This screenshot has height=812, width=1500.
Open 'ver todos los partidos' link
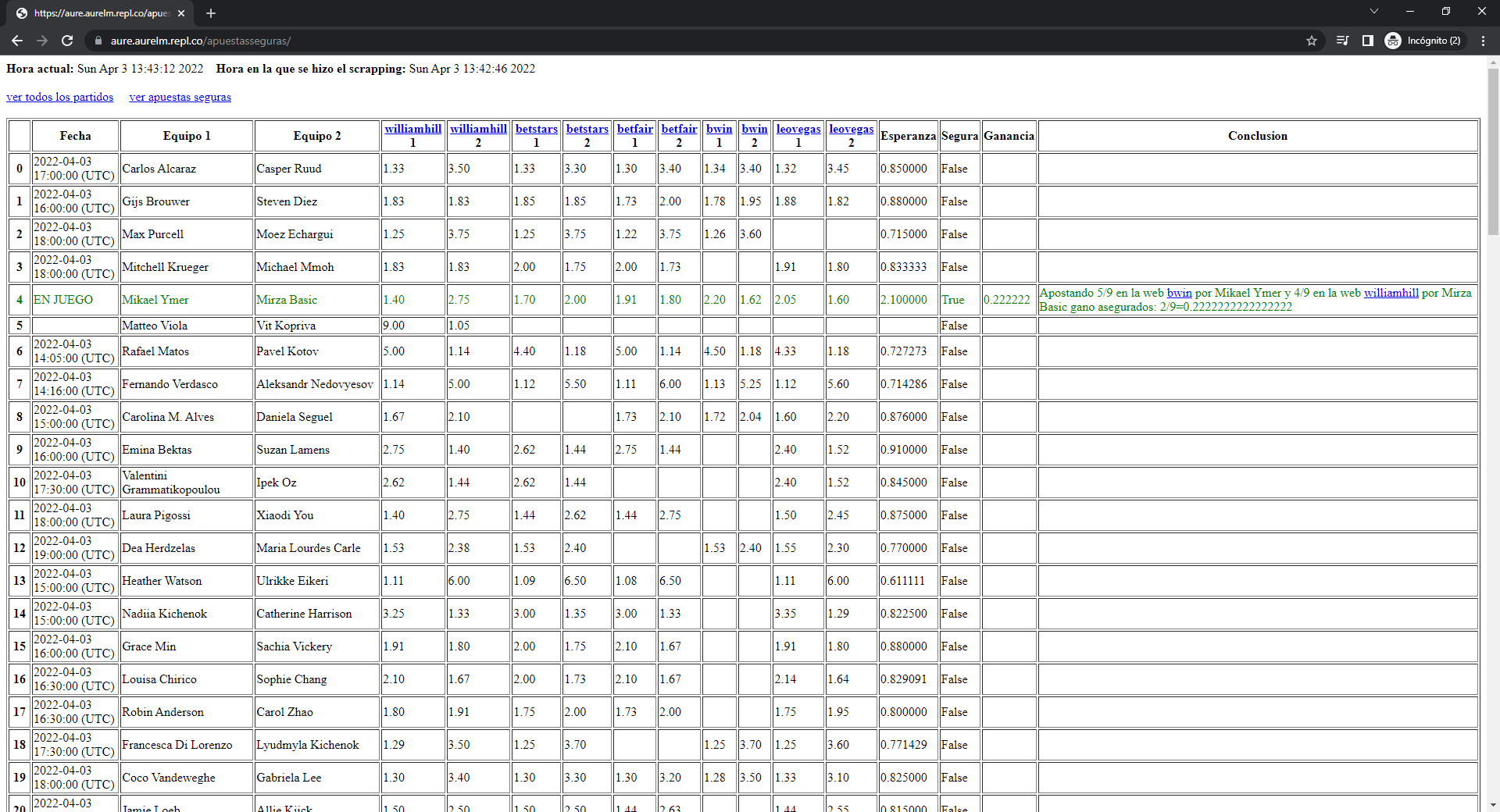pyautogui.click(x=59, y=97)
